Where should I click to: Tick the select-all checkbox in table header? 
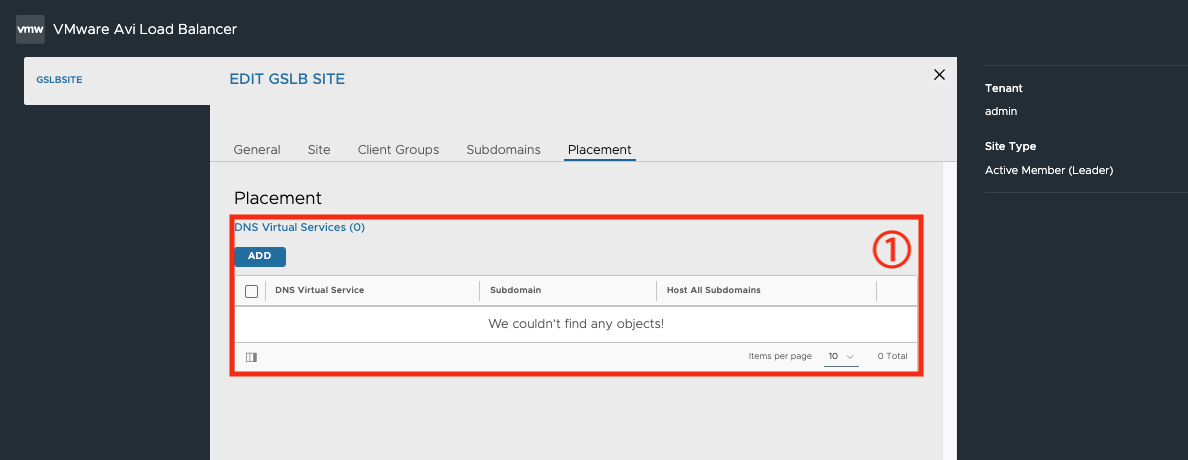click(x=252, y=291)
